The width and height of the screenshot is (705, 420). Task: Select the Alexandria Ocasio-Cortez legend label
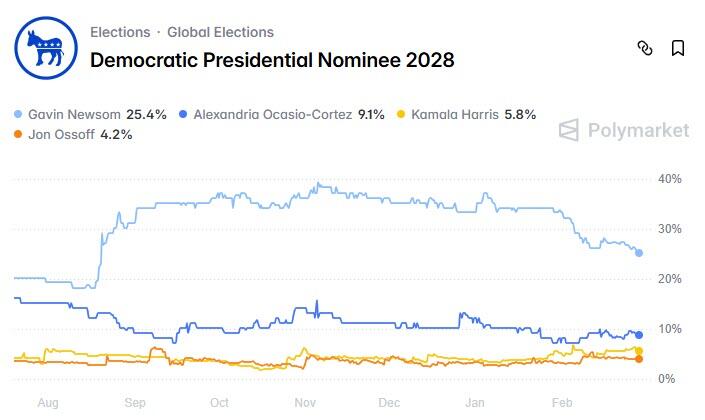274,115
